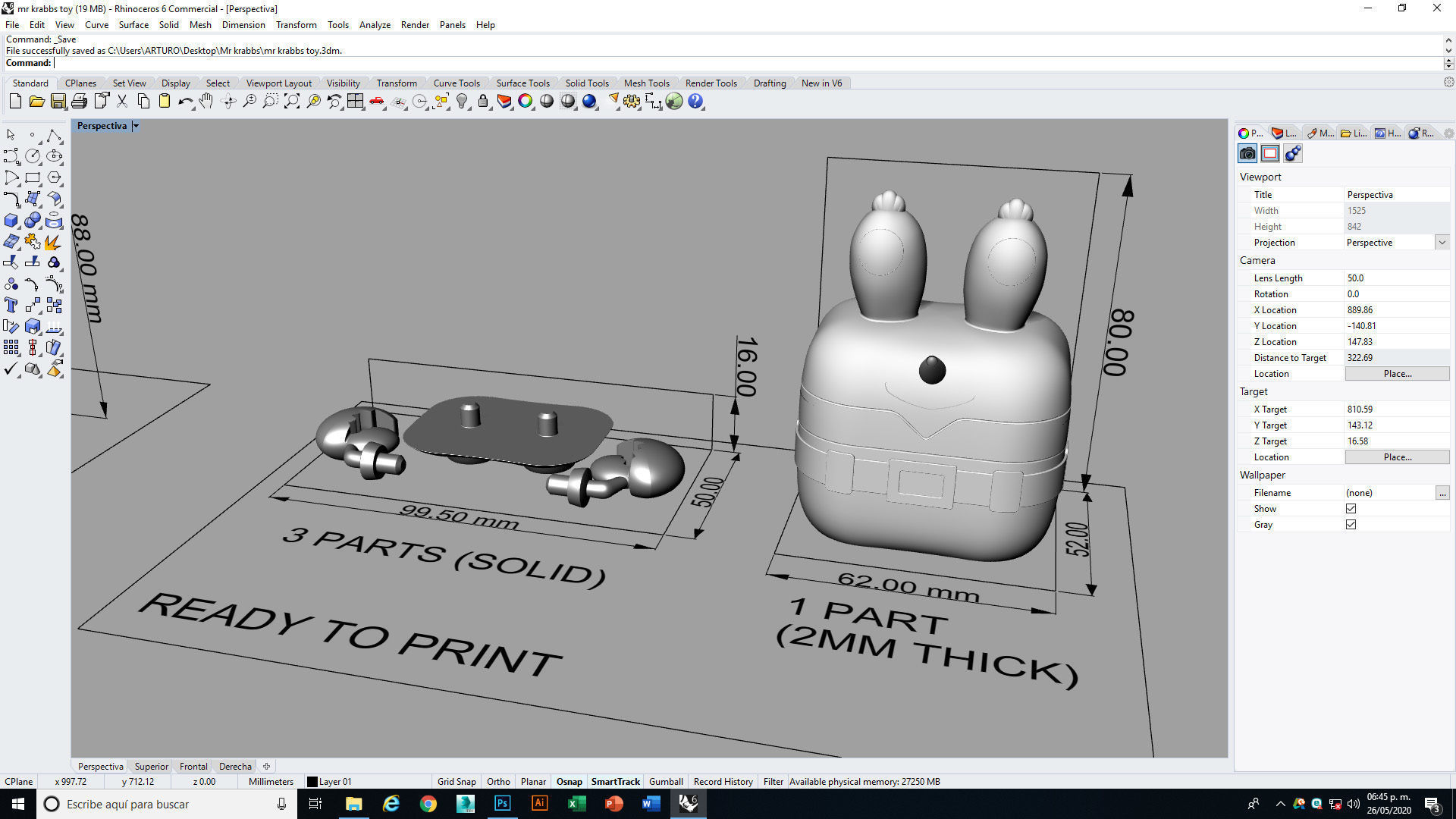Open a file with the folder icon

point(36,101)
